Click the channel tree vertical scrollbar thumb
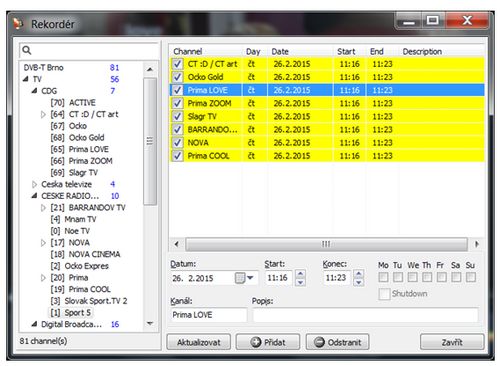500x366 pixels. (150, 141)
